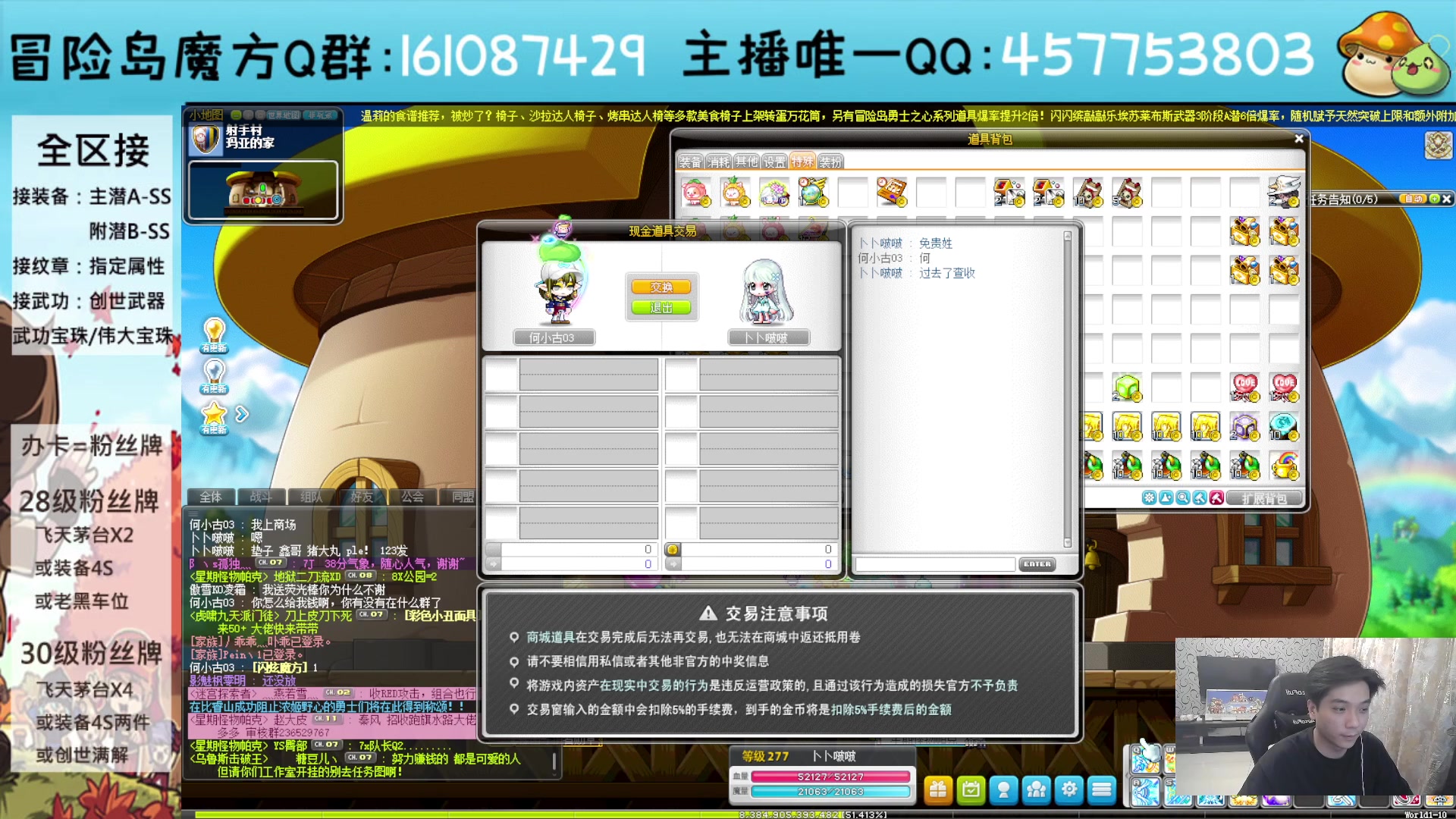Click the backpack magnifier search icon
The height and width of the screenshot is (819, 1456).
coord(1183,498)
